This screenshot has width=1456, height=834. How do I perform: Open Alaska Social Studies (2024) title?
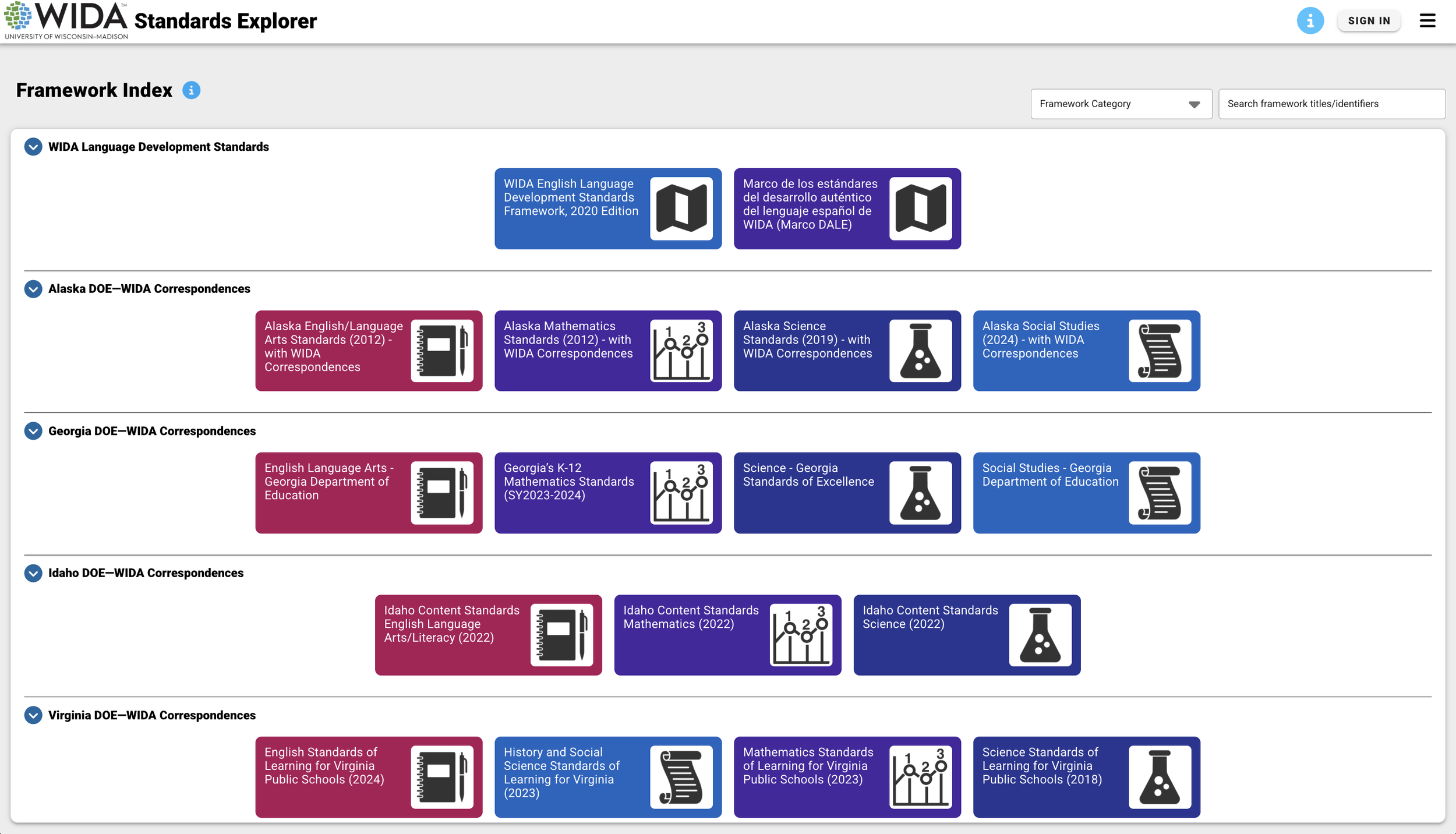(x=1041, y=340)
